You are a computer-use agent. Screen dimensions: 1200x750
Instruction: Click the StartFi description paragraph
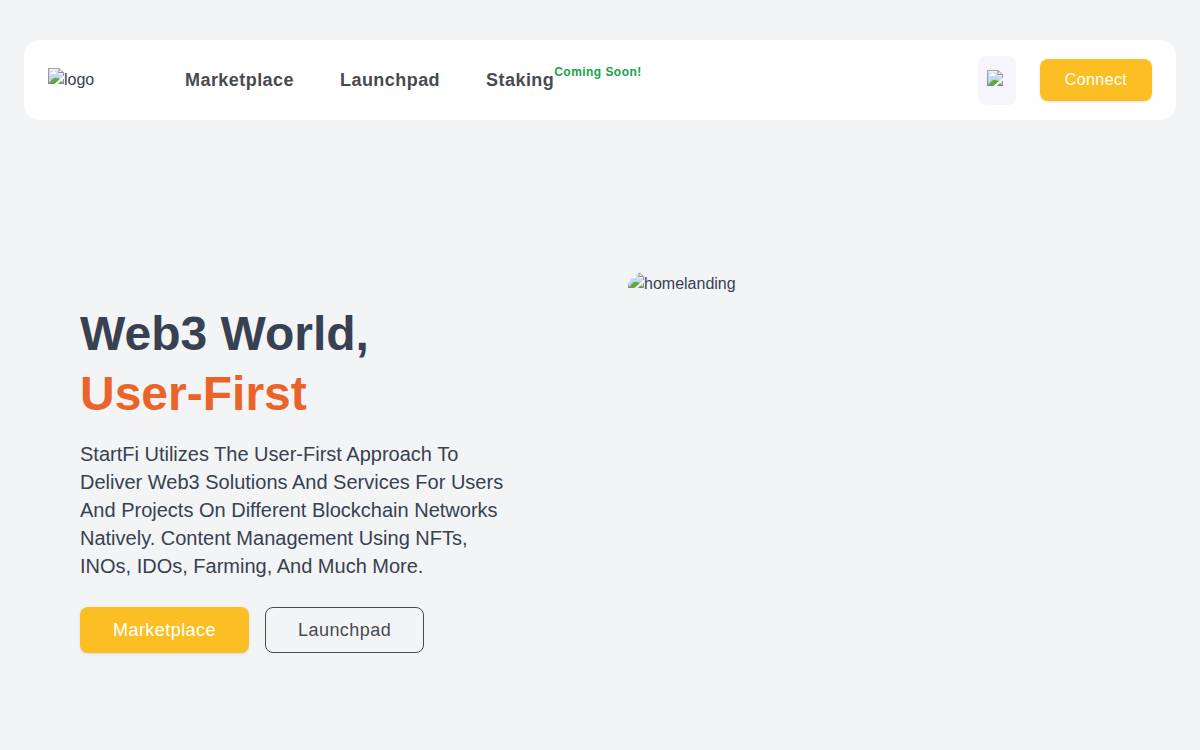pos(292,510)
